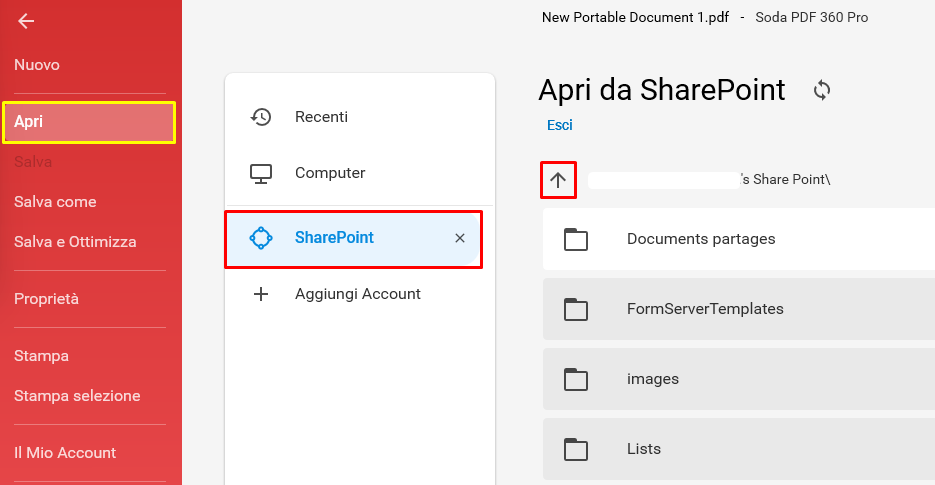Open Il Mio Account
Image resolution: width=935 pixels, height=485 pixels.
(65, 453)
